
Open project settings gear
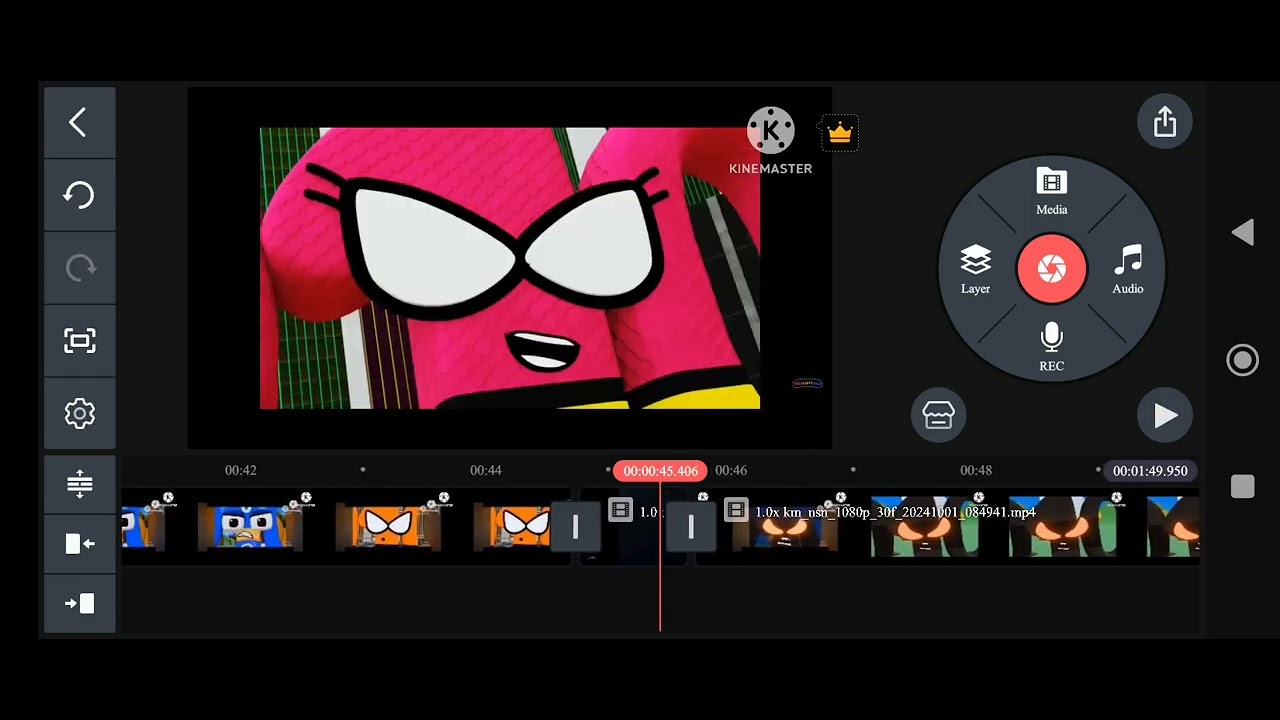point(79,414)
